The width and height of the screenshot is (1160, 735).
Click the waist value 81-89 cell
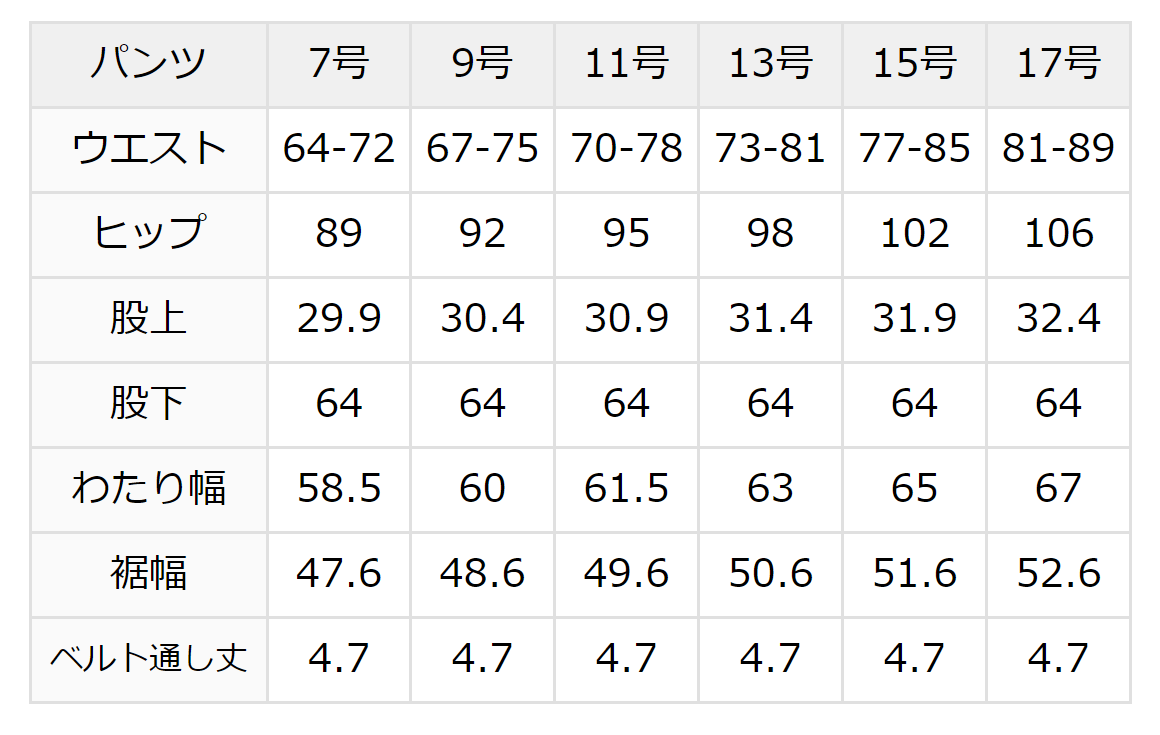tap(1059, 150)
